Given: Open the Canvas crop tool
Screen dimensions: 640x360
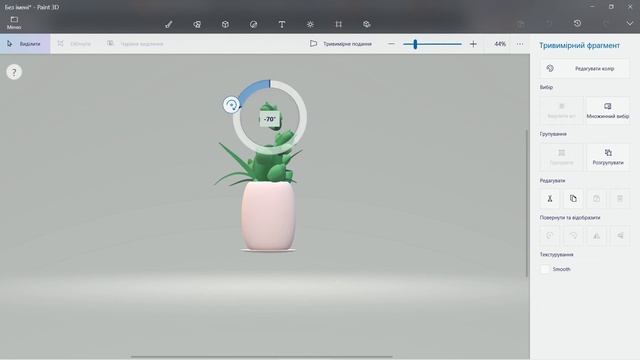Looking at the screenshot, I should 338,24.
